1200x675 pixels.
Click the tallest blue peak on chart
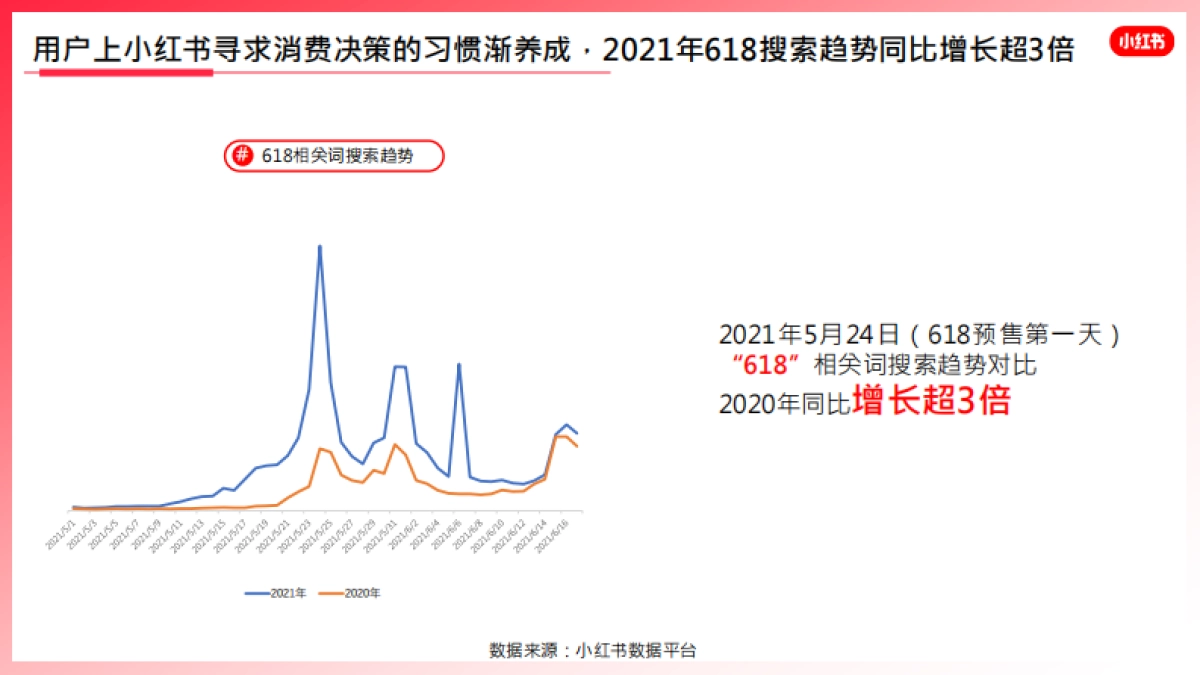tap(320, 246)
